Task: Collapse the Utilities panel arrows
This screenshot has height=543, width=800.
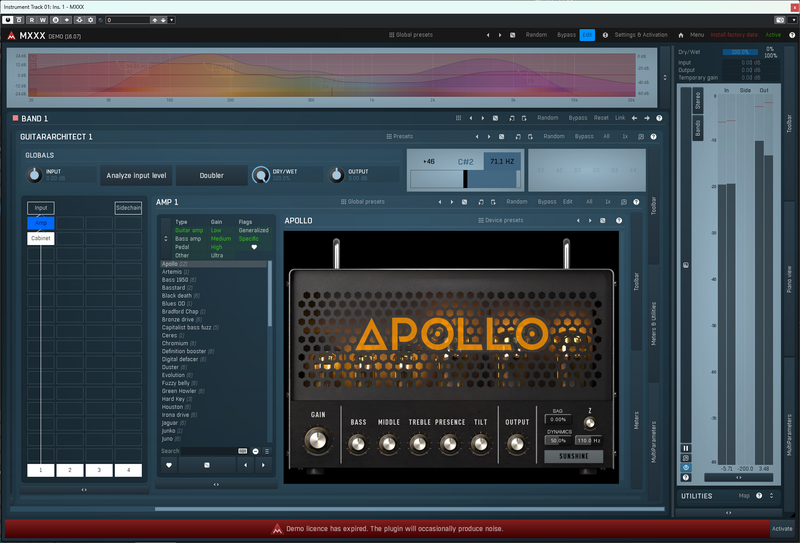Action: pyautogui.click(x=771, y=496)
